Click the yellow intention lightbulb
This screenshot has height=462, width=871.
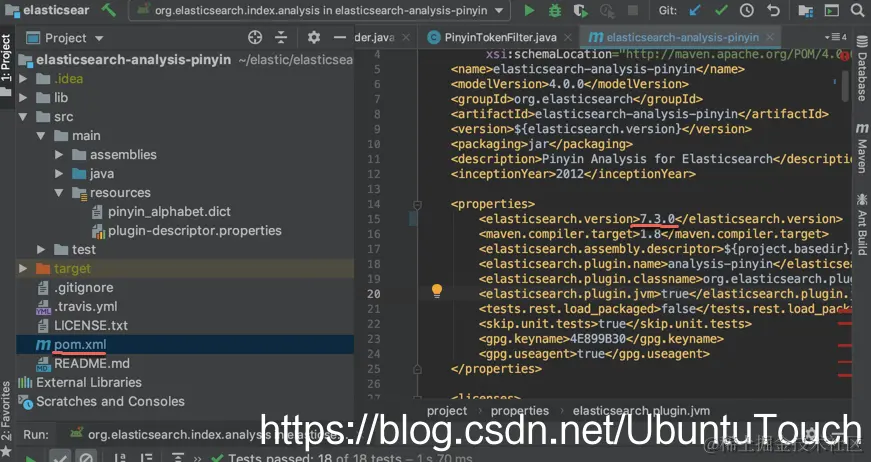(x=437, y=290)
